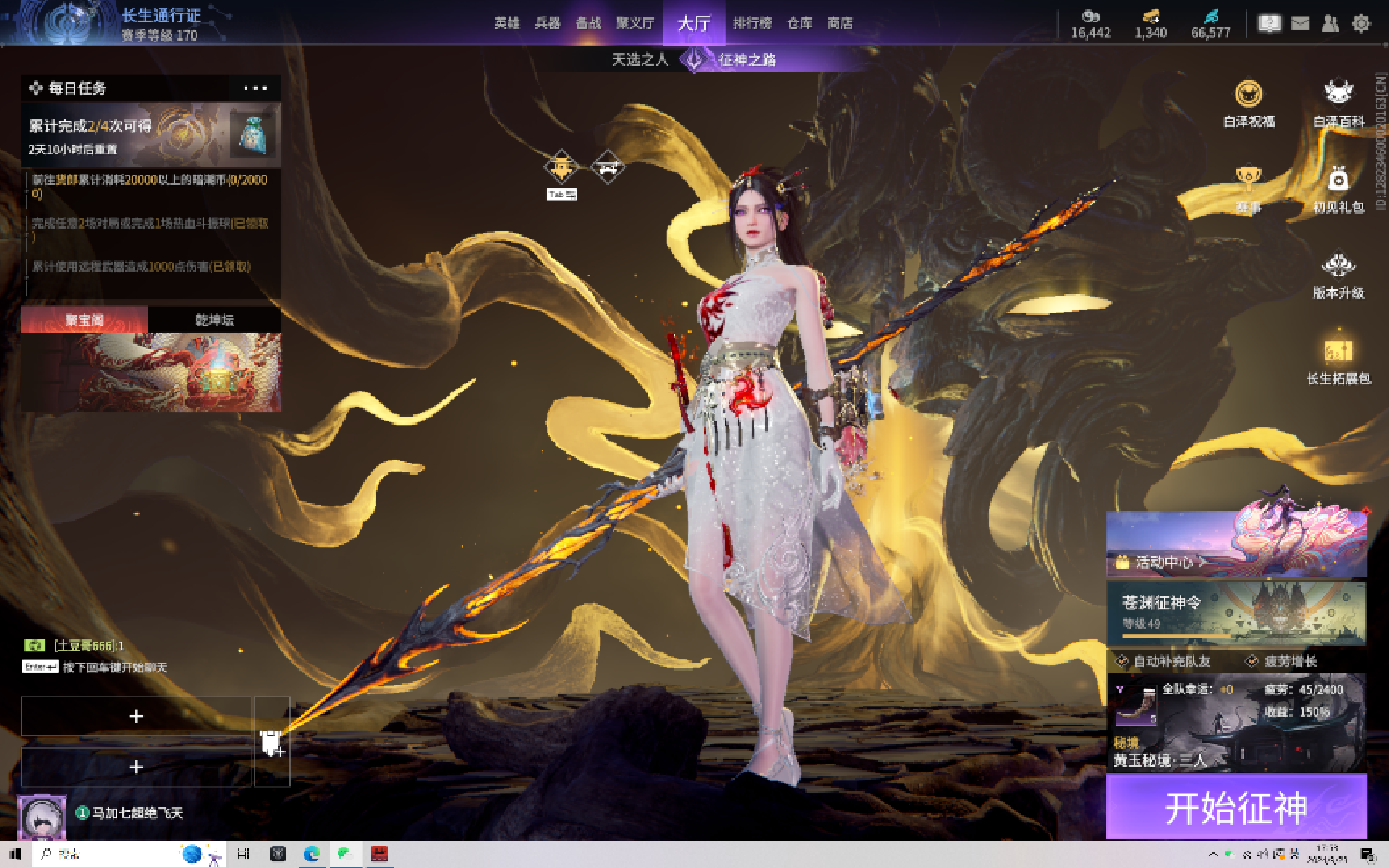This screenshot has width=1389, height=868.
Task: Open the red game icon on taskbar
Action: (379, 854)
